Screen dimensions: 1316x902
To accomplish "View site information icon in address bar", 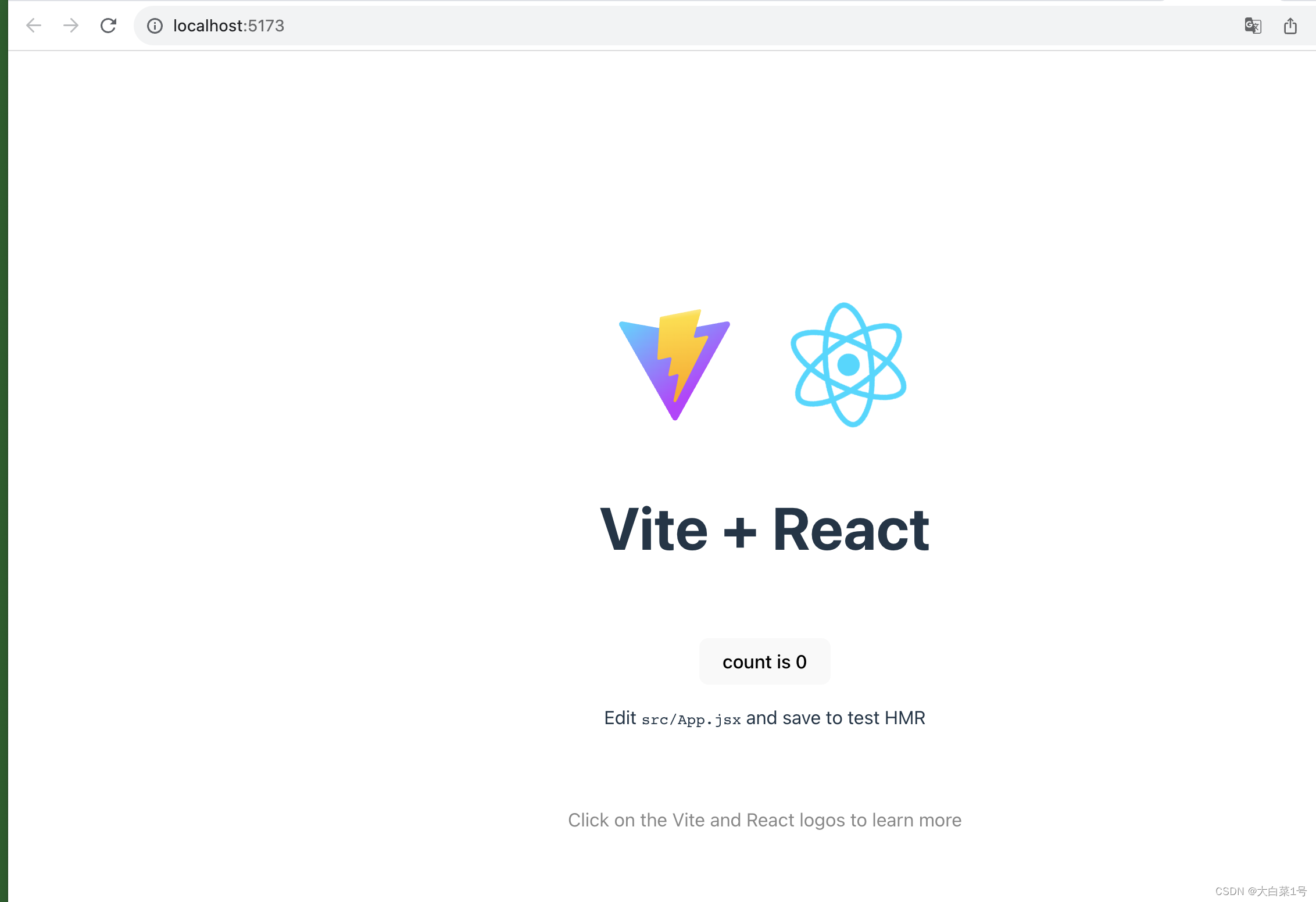I will pyautogui.click(x=155, y=26).
